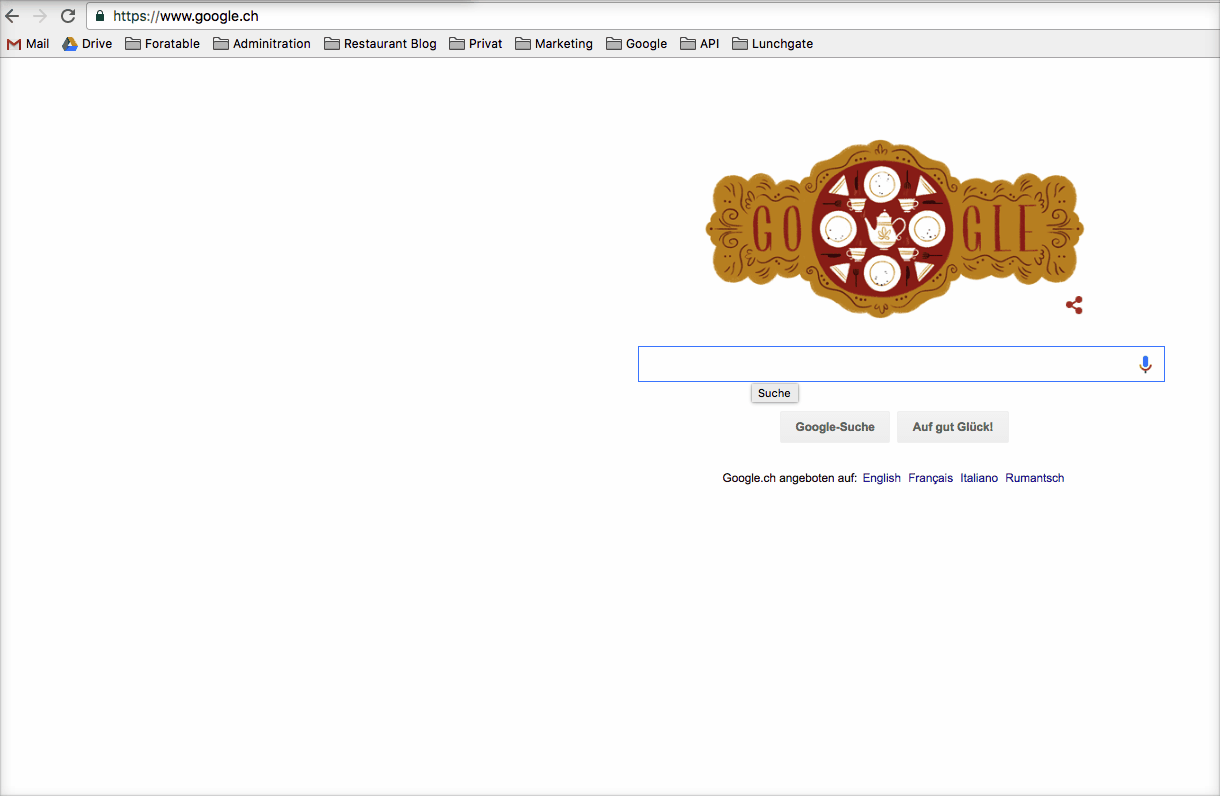The width and height of the screenshot is (1220, 796).
Task: Open the Marketing bookmark folder
Action: [554, 44]
